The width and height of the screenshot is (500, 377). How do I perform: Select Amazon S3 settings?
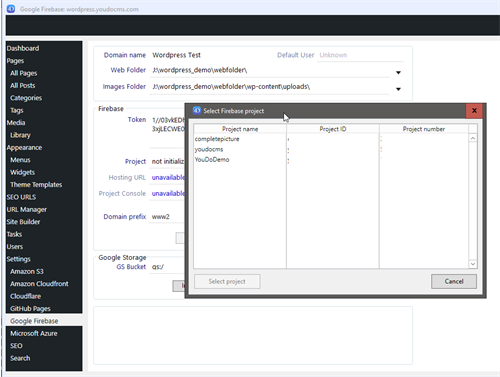[x=27, y=271]
